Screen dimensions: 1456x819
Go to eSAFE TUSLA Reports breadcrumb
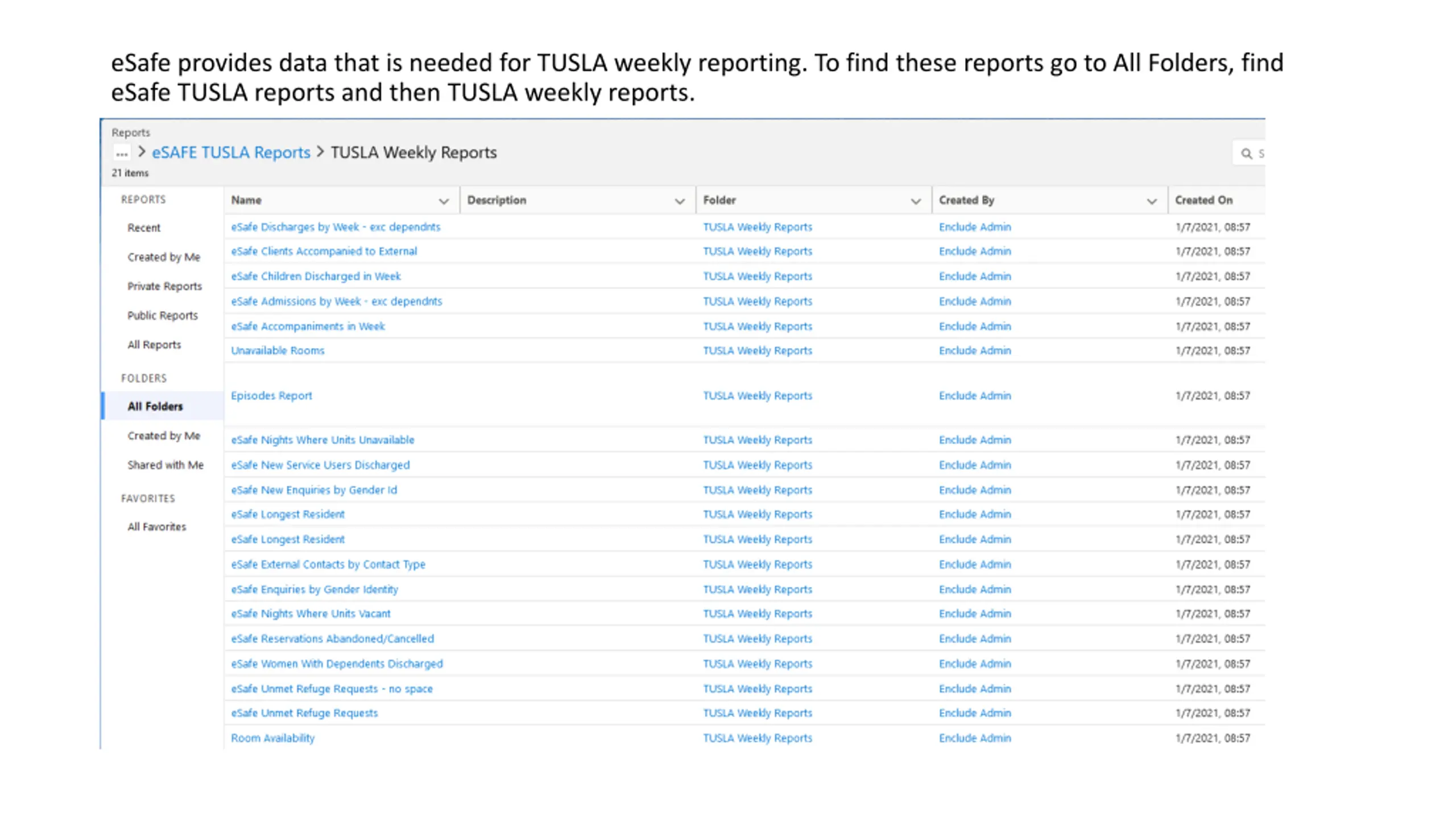(231, 152)
